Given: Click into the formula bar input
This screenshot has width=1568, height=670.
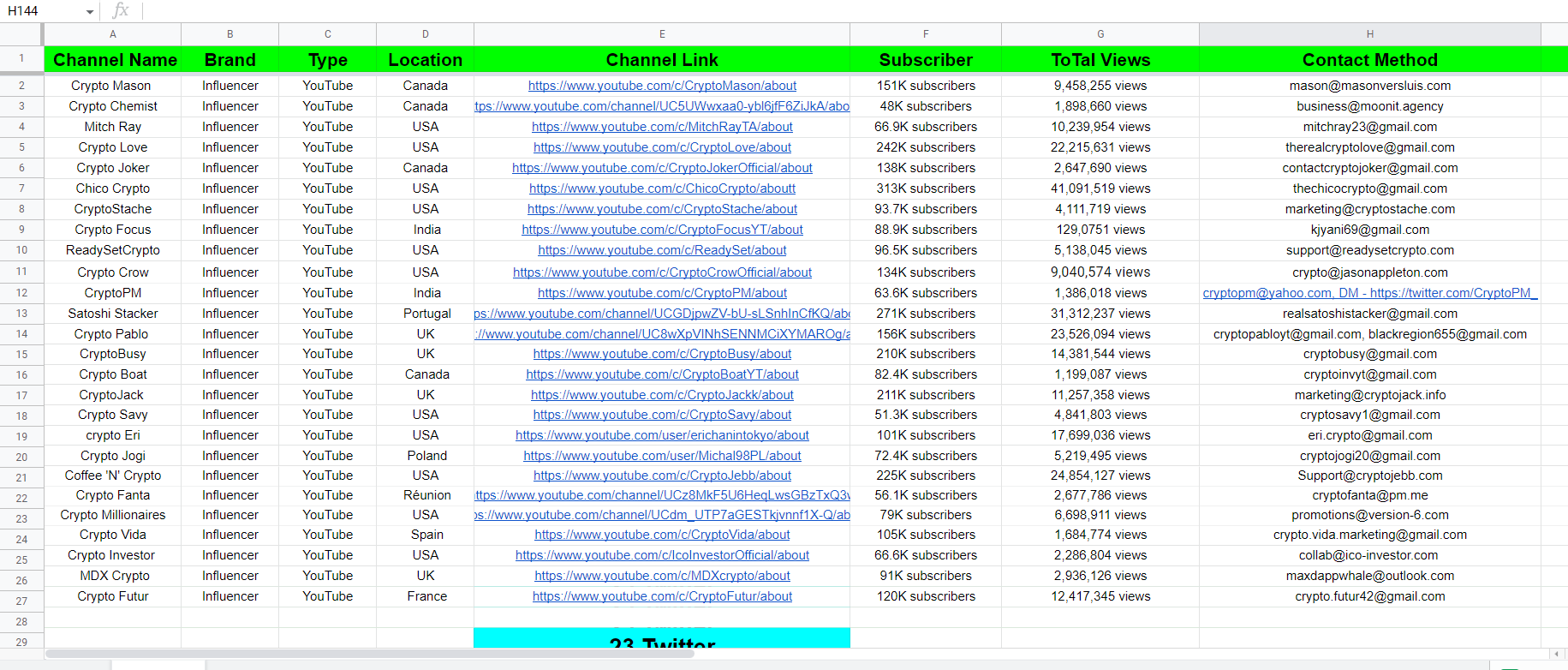Looking at the screenshot, I should point(855,10).
